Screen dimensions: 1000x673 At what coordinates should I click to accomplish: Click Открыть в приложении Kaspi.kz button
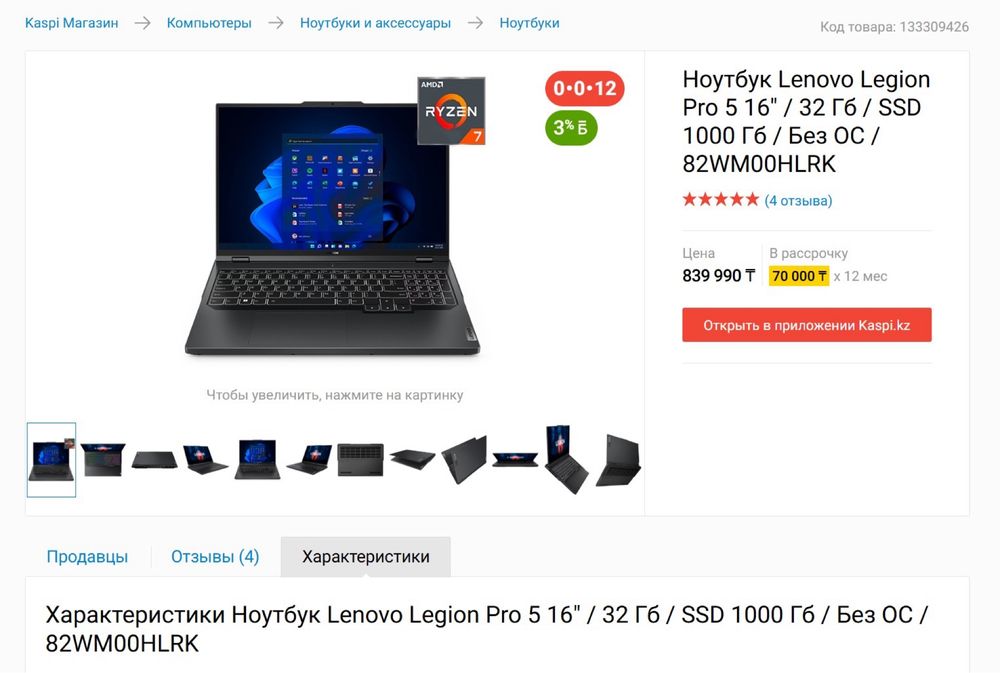coord(807,325)
